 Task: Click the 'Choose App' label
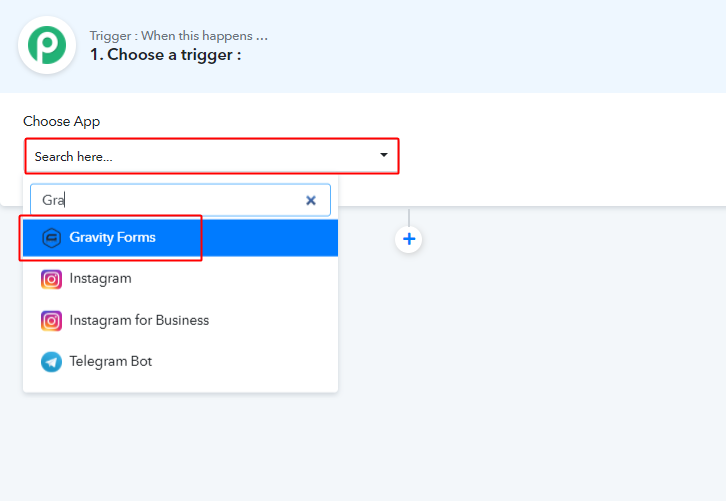click(62, 121)
